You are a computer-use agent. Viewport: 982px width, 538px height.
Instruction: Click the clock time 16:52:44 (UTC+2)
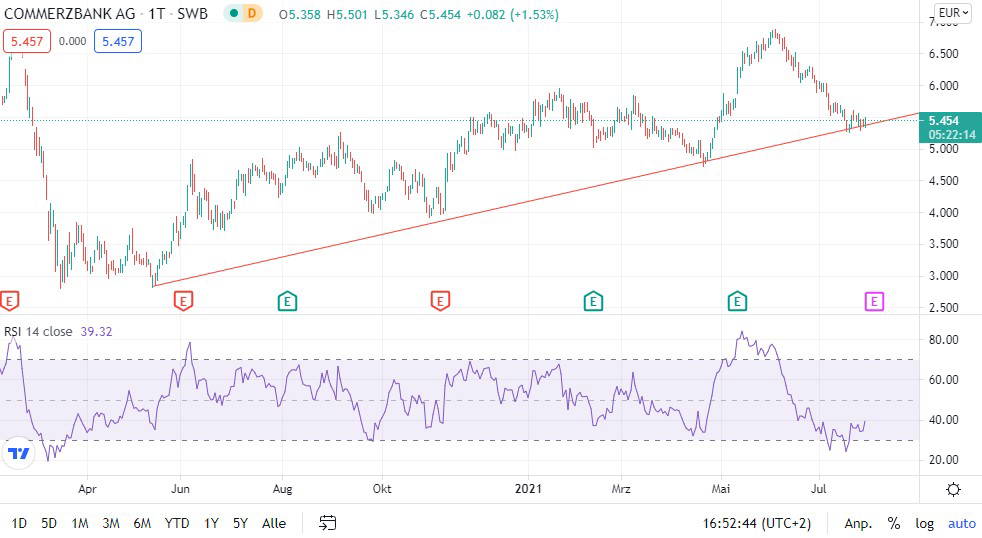757,524
